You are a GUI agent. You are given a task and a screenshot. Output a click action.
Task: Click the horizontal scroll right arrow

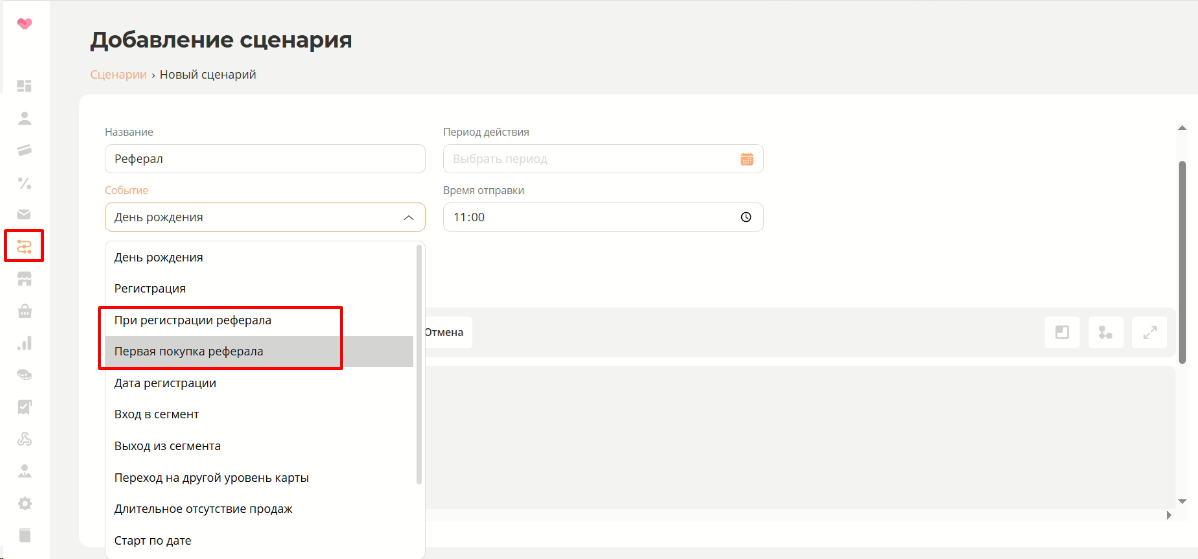click(1170, 515)
